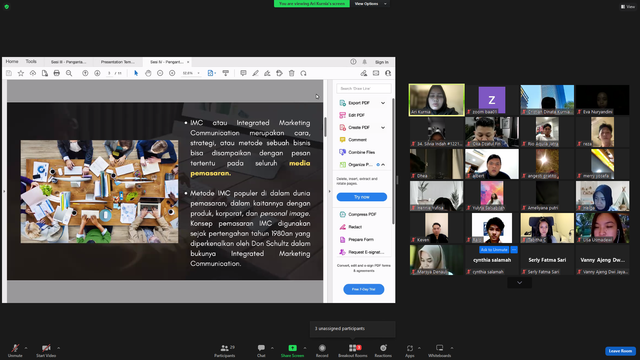Open Export PDF tool

(359, 103)
